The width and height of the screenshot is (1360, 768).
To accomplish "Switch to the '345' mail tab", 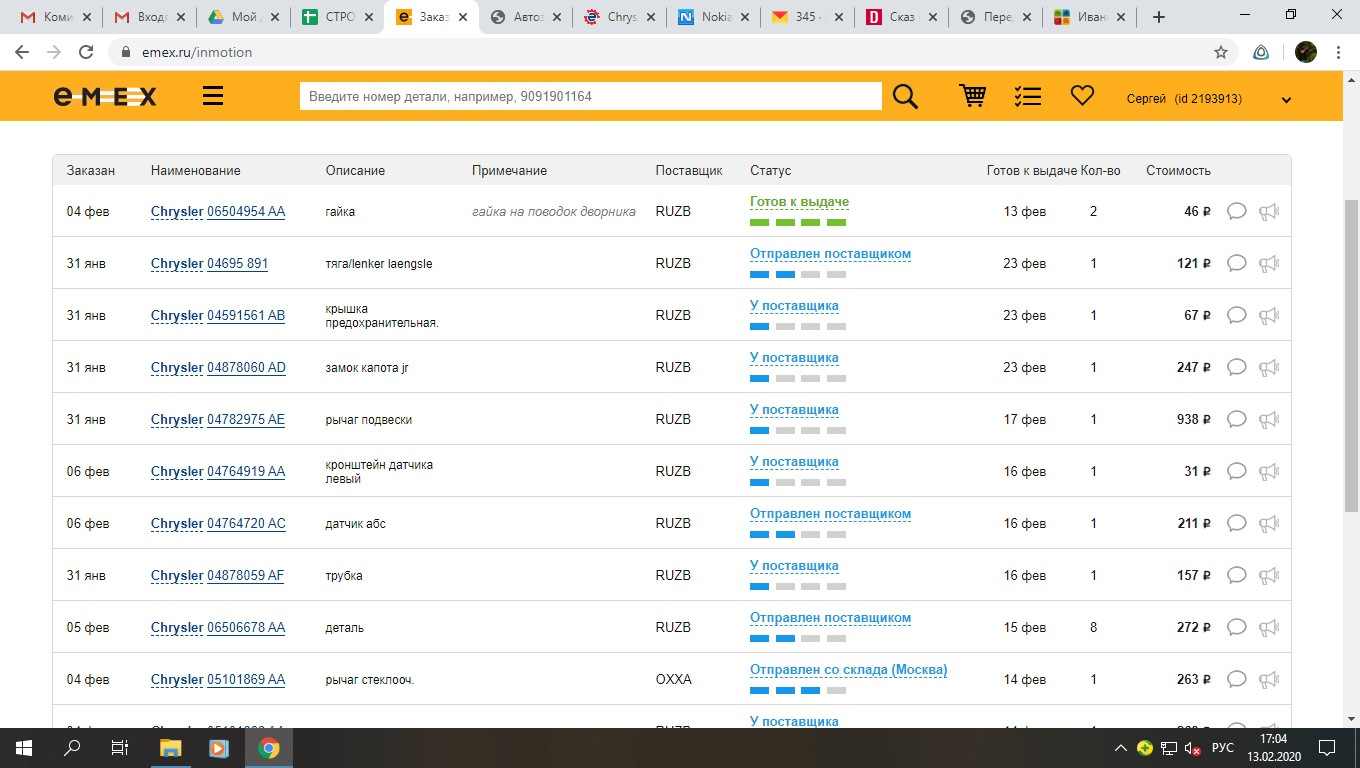I will coord(807,17).
